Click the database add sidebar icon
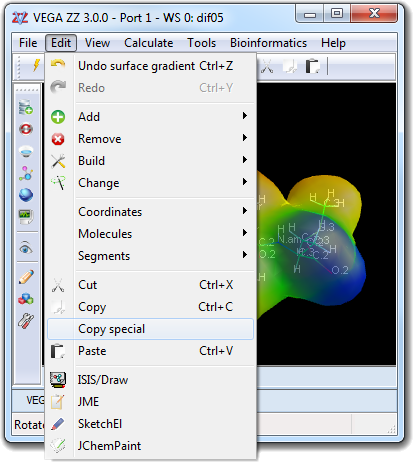This screenshot has width=413, height=462. 26,107
